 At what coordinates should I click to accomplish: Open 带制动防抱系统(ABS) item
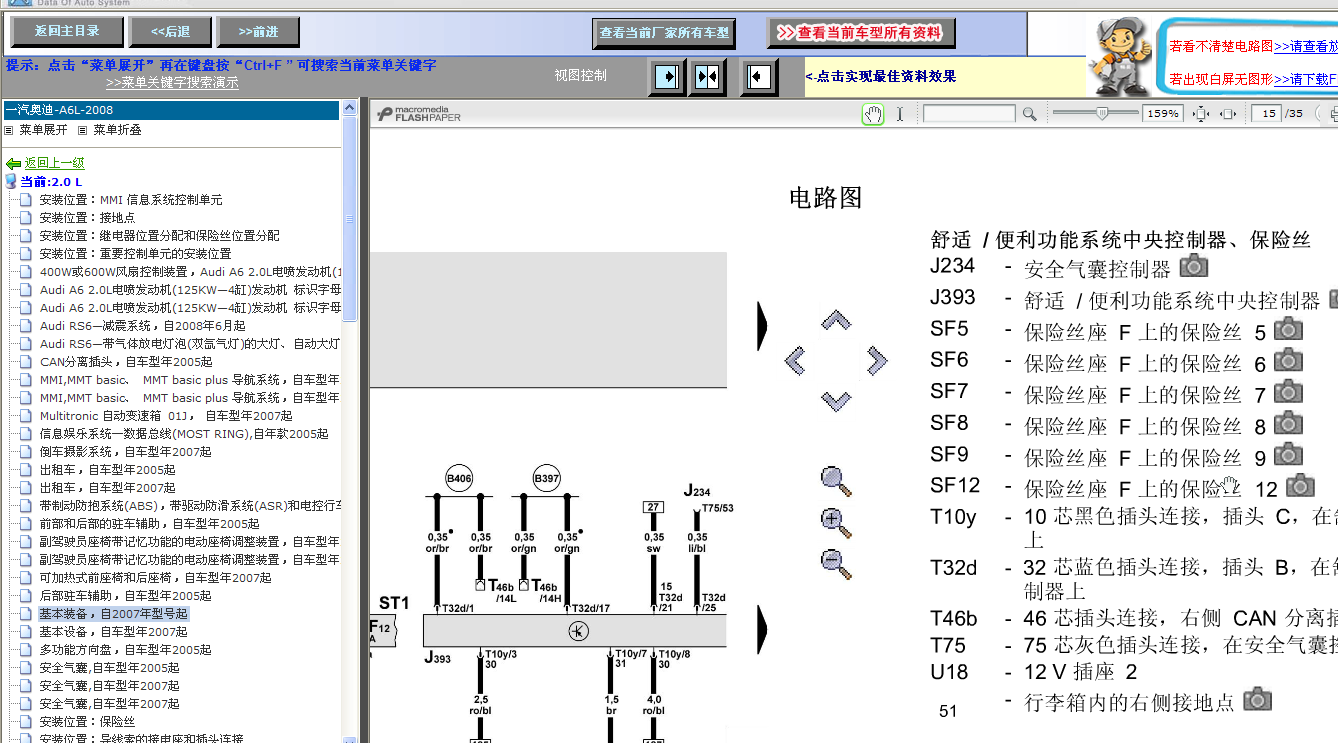[x=190, y=506]
